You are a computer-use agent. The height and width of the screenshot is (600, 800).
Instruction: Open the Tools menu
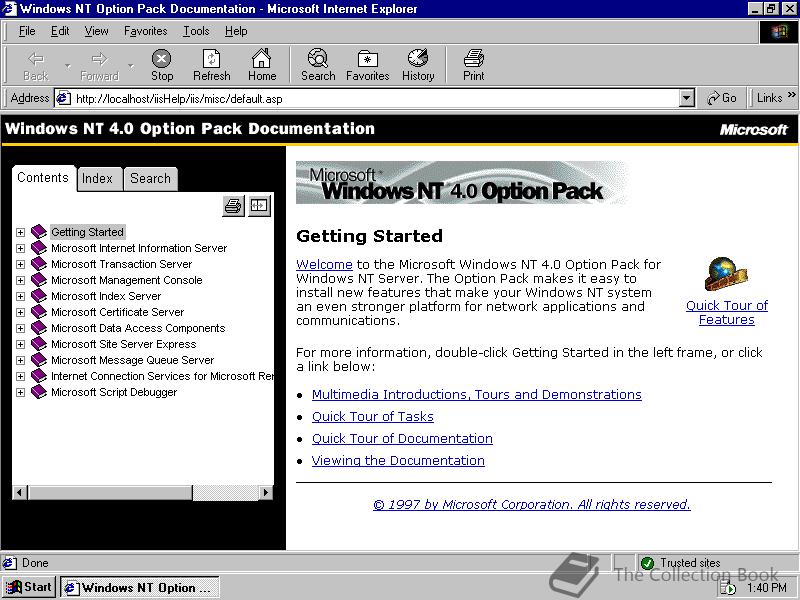(x=196, y=31)
